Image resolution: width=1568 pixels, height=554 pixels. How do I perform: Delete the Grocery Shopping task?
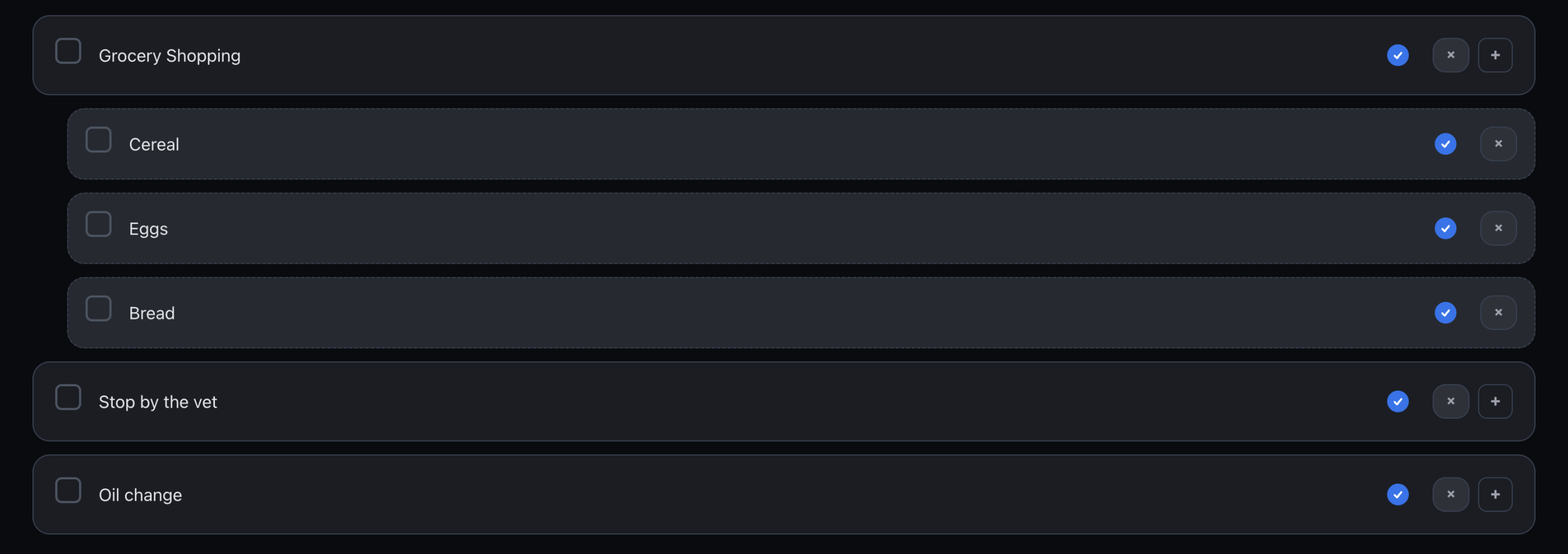(x=1450, y=56)
